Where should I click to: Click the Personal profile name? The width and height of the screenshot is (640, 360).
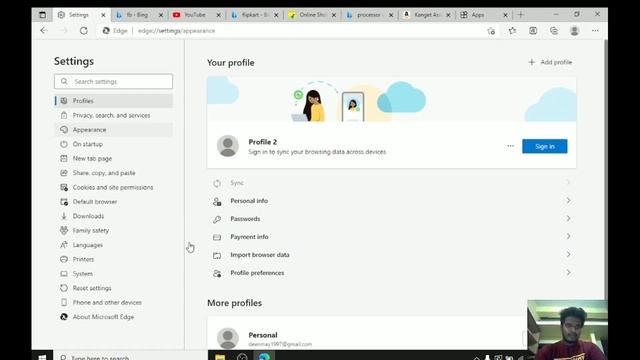pos(263,335)
